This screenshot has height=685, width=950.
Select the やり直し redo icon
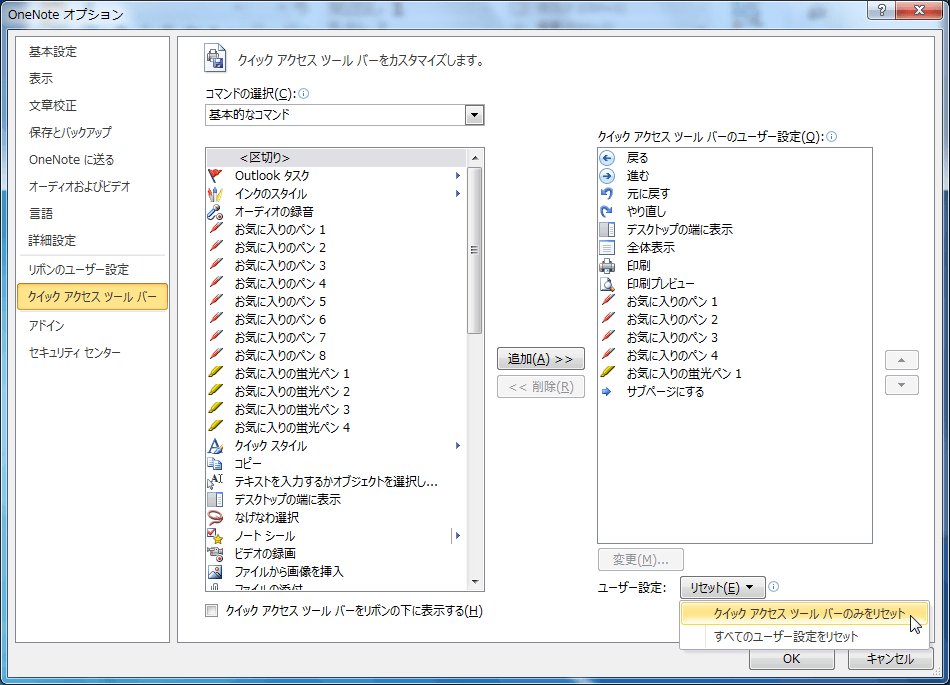607,212
